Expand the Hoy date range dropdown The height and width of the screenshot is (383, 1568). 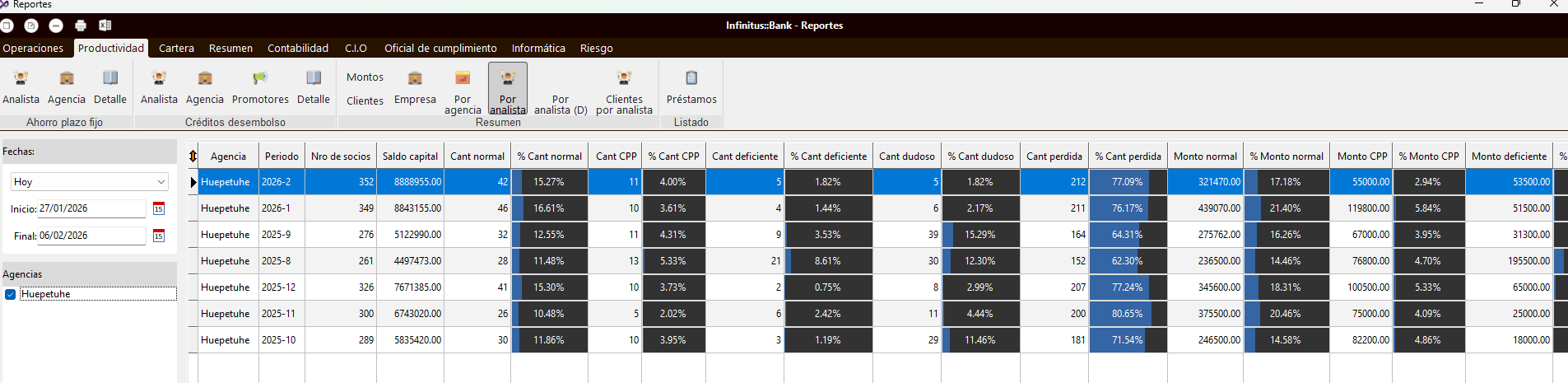[x=161, y=182]
